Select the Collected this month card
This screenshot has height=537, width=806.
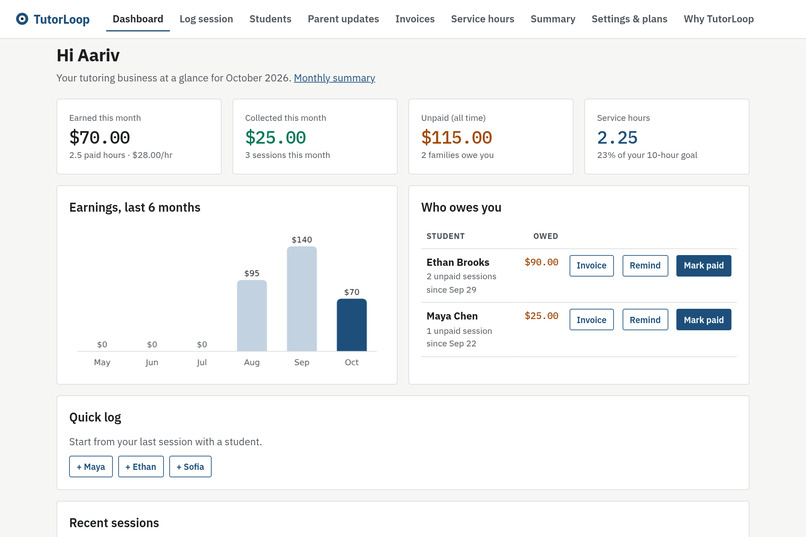[x=315, y=137]
